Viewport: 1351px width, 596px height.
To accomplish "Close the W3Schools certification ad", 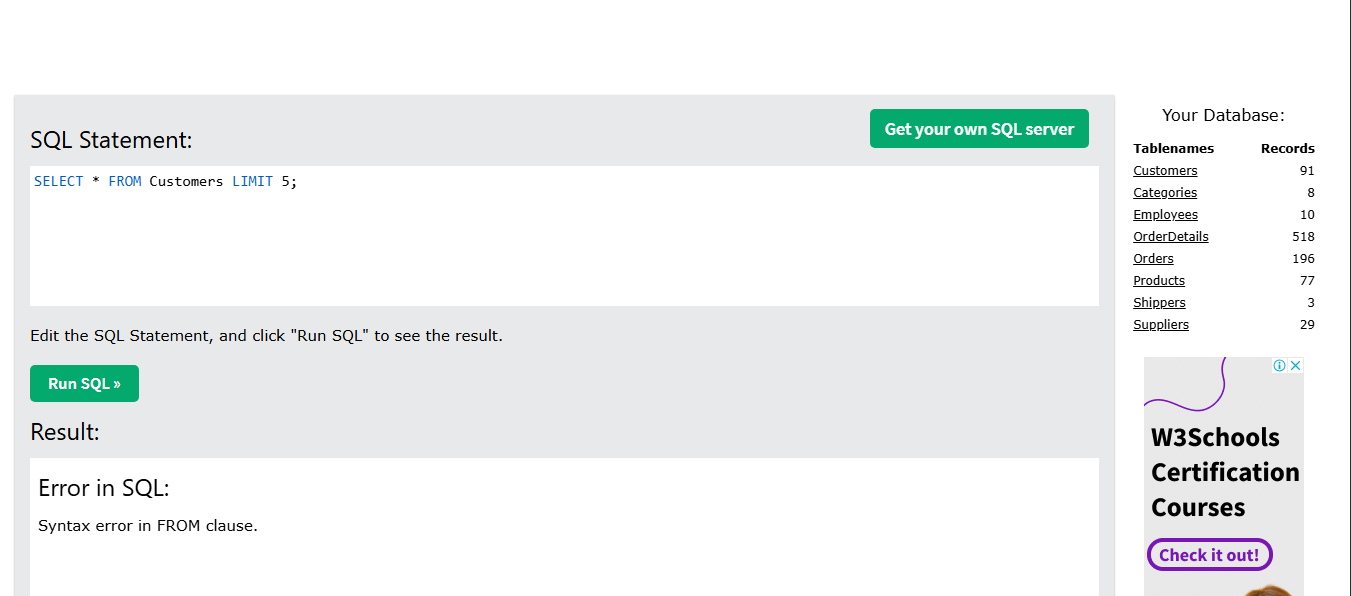I will [1295, 366].
